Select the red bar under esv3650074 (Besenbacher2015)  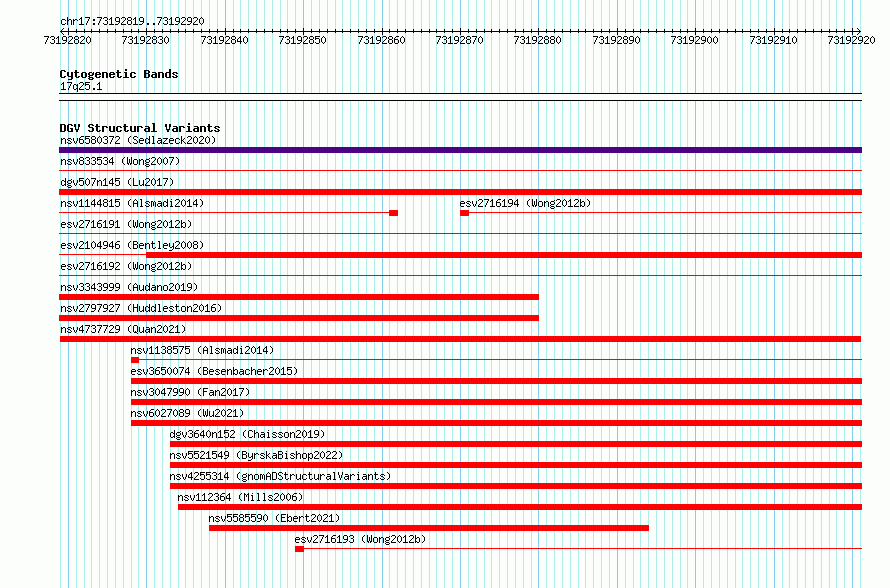click(496, 381)
